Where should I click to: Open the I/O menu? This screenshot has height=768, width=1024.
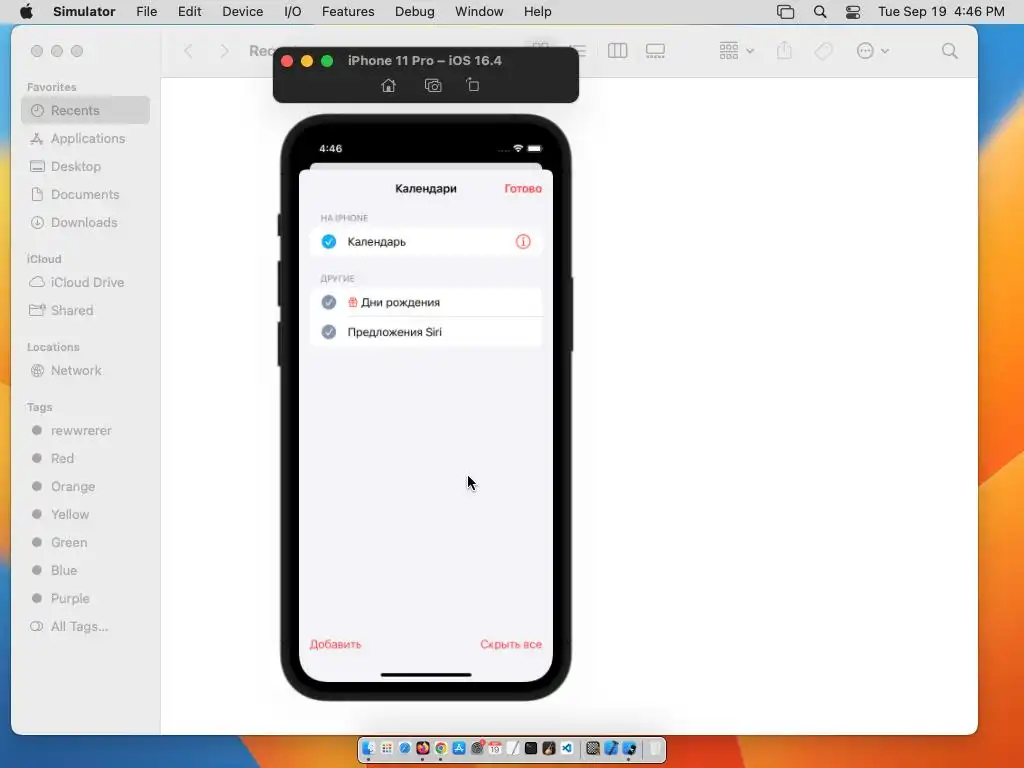pyautogui.click(x=293, y=12)
